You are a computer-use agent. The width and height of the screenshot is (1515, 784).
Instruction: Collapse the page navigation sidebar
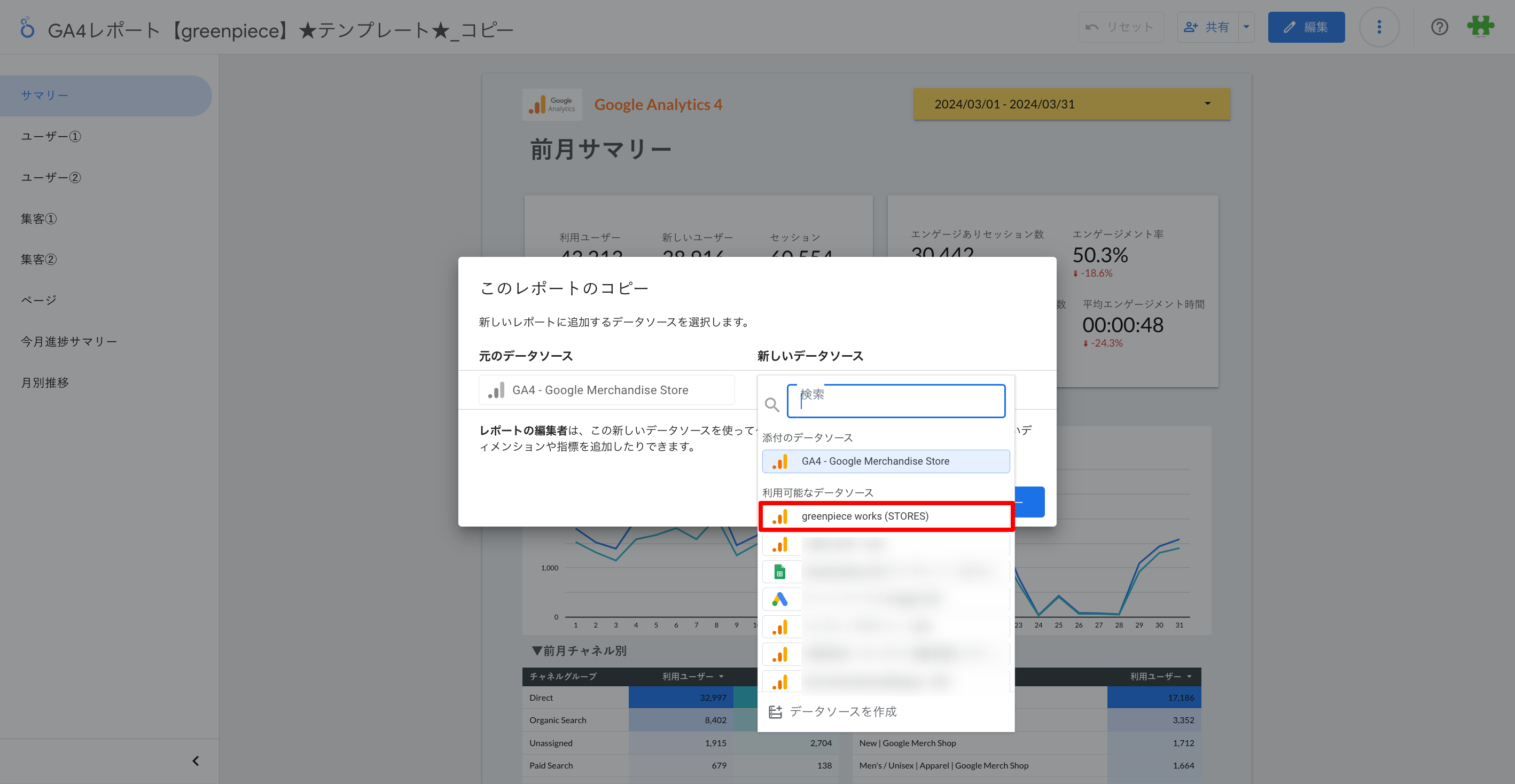[196, 761]
